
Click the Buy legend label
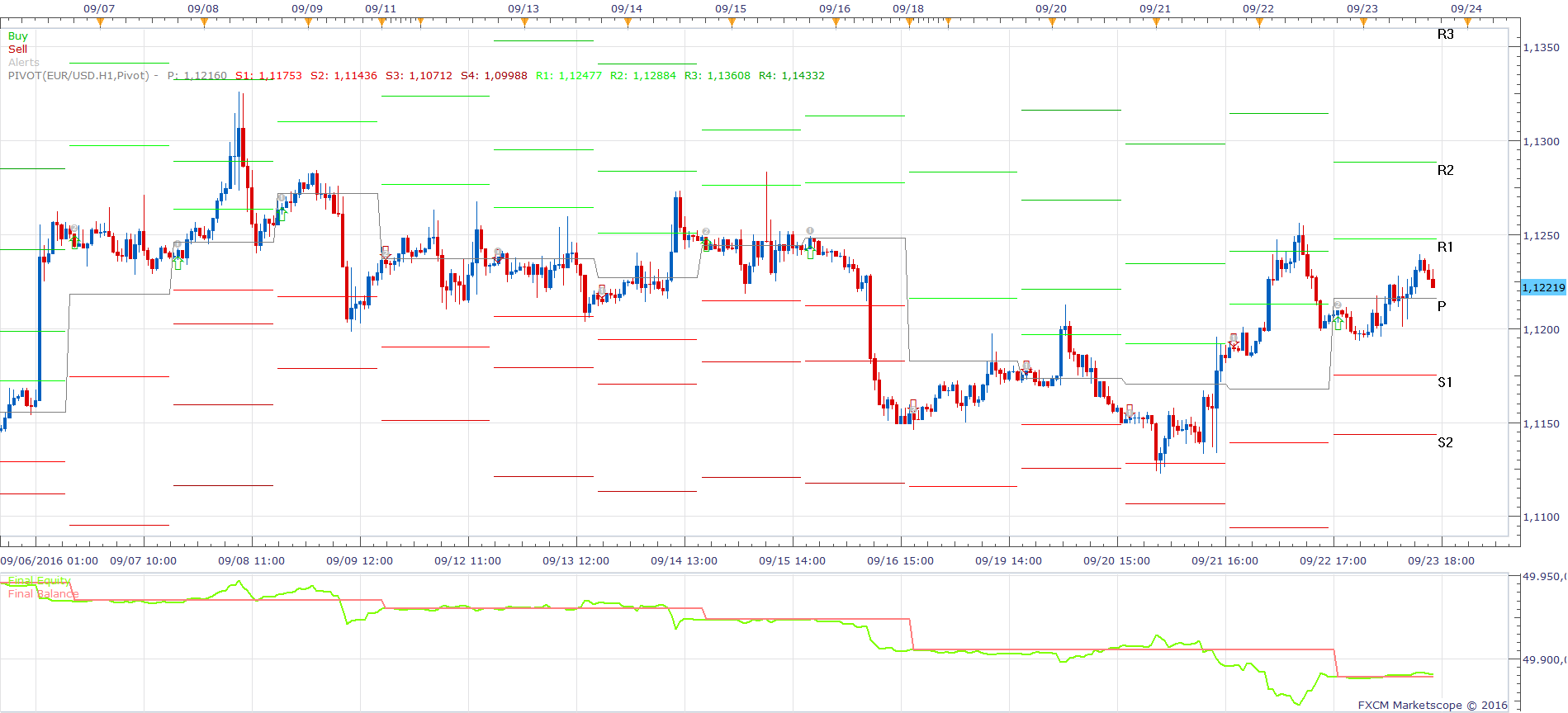[17, 36]
